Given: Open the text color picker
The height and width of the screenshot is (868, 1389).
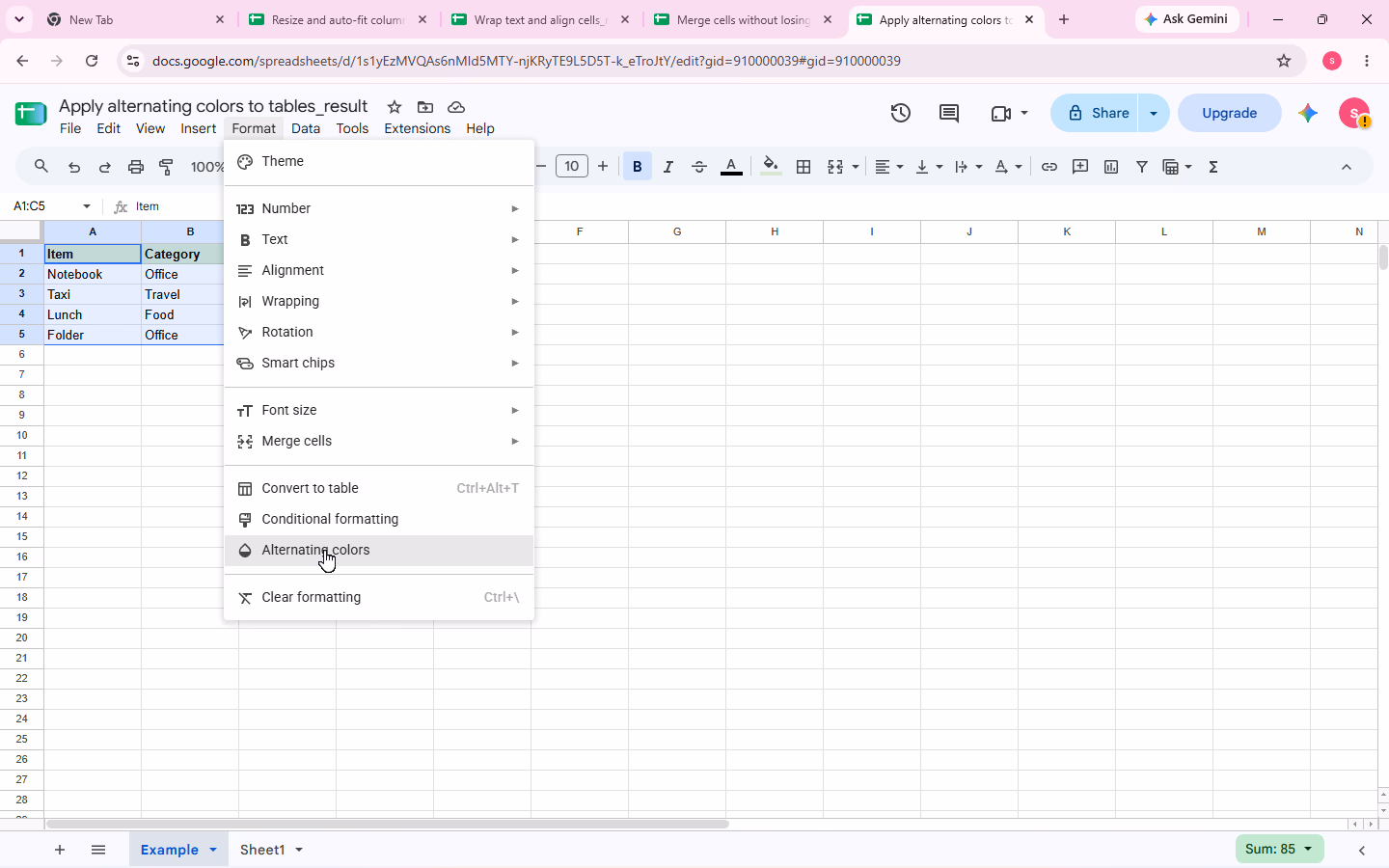Looking at the screenshot, I should [731, 167].
